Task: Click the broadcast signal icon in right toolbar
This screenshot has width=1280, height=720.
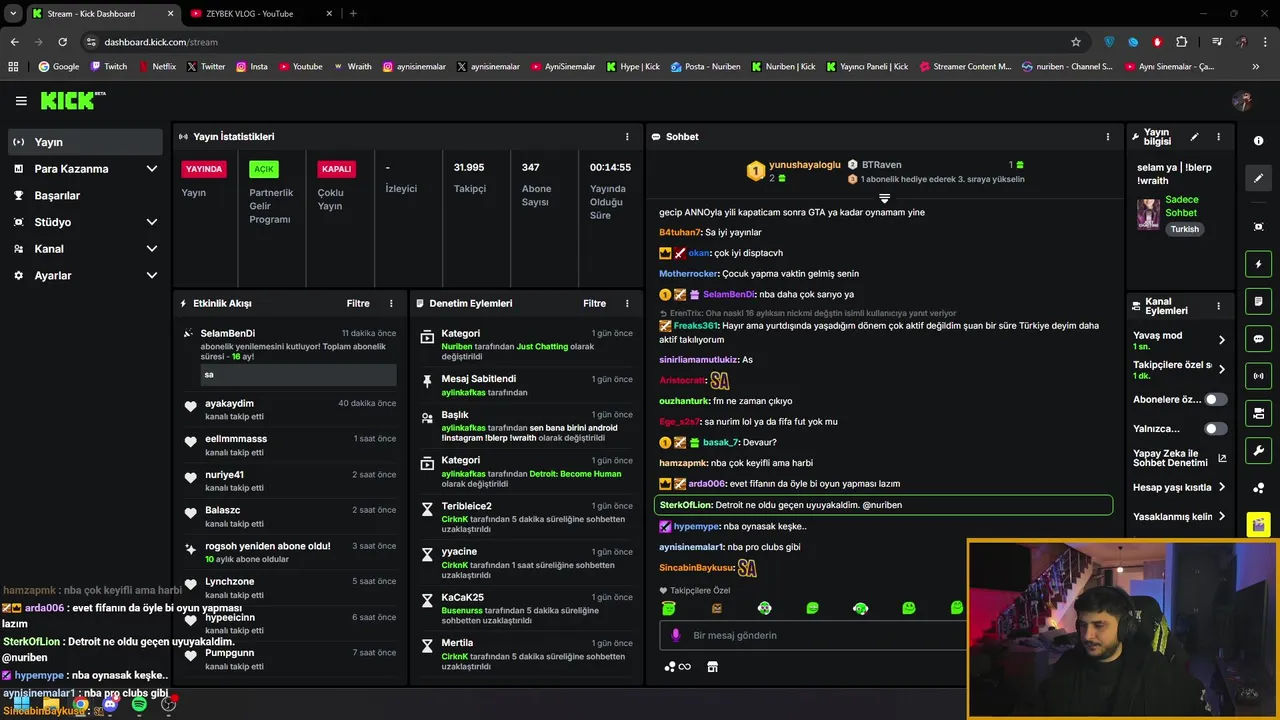Action: coord(1259,376)
